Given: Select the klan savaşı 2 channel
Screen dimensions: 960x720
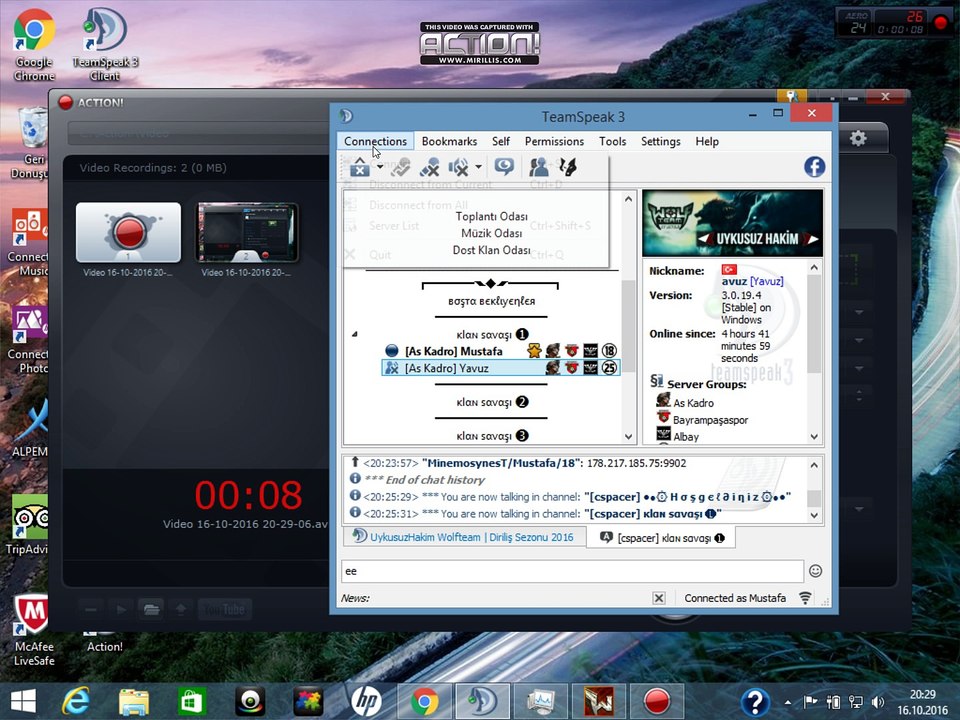Looking at the screenshot, I should [x=492, y=402].
